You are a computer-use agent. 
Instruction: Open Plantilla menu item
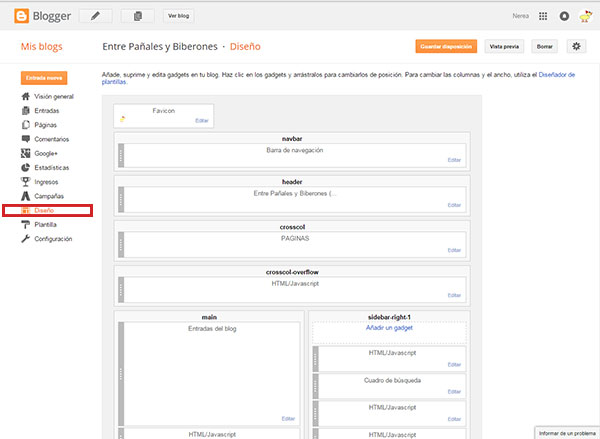(46, 225)
